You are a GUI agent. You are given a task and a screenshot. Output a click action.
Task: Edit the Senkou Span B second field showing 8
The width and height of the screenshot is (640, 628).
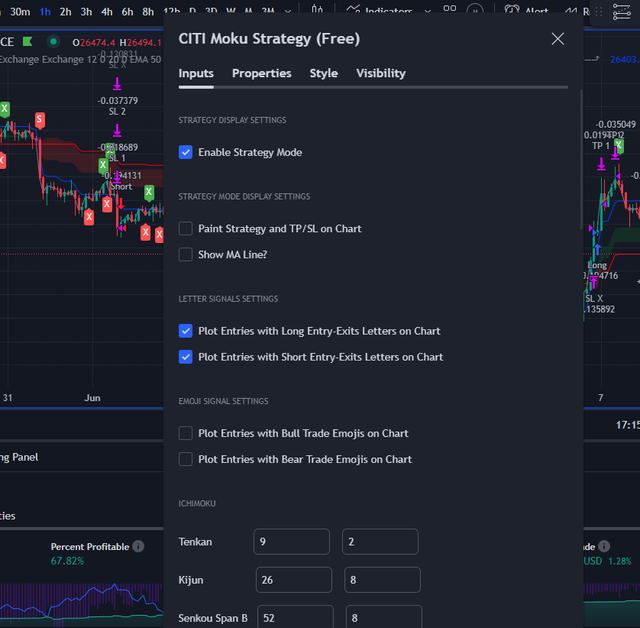click(384, 617)
